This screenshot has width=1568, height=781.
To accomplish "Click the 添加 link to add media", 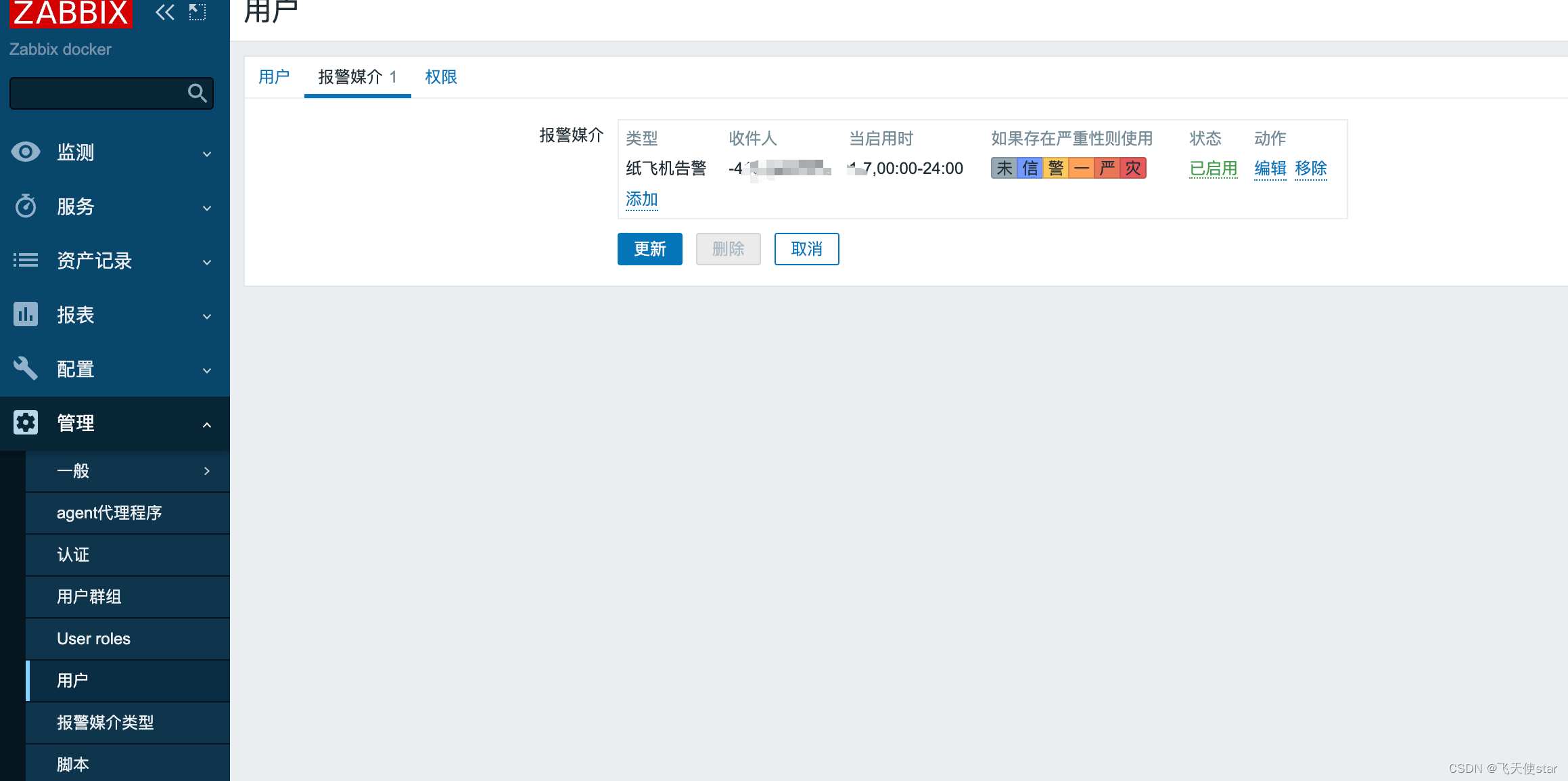I will click(x=641, y=200).
